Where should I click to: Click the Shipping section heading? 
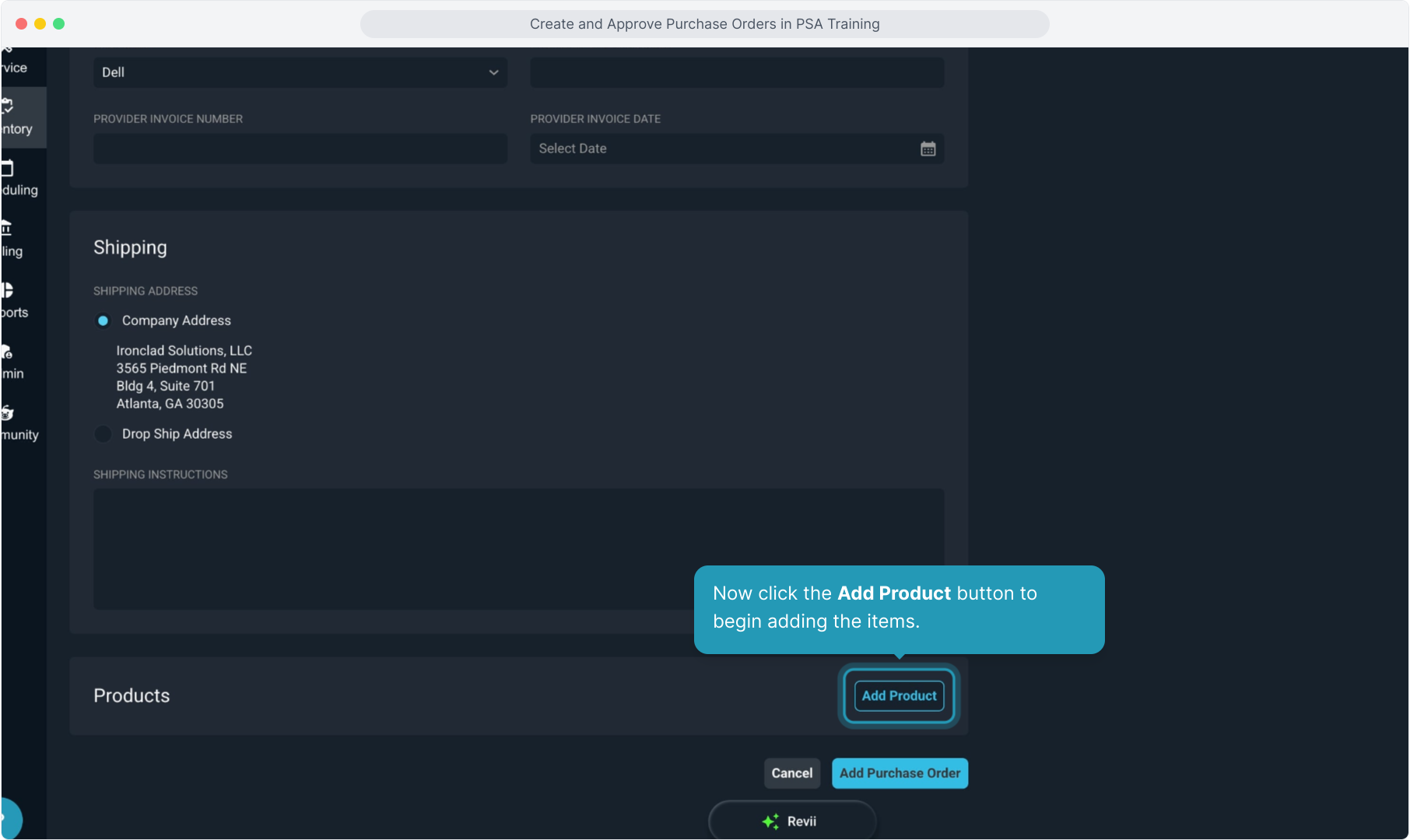130,247
